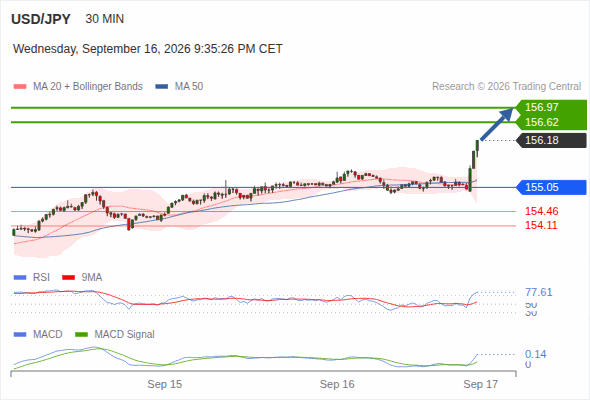This screenshot has height=400, width=590.
Task: Click the Research Trading Central copyright text
Action: (506, 87)
